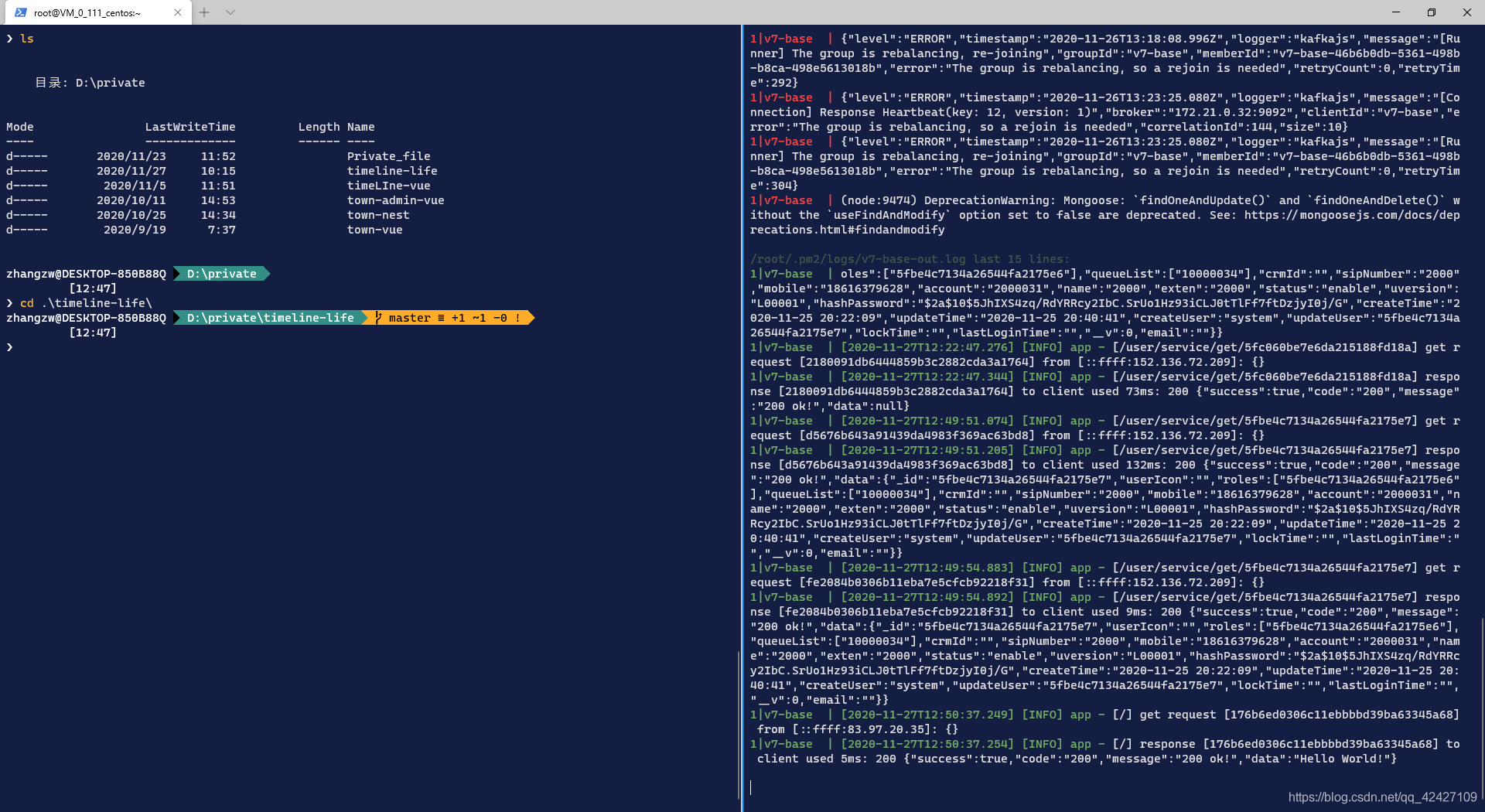Click the town-vue directory entry
This screenshot has height=812, width=1485.
(374, 230)
